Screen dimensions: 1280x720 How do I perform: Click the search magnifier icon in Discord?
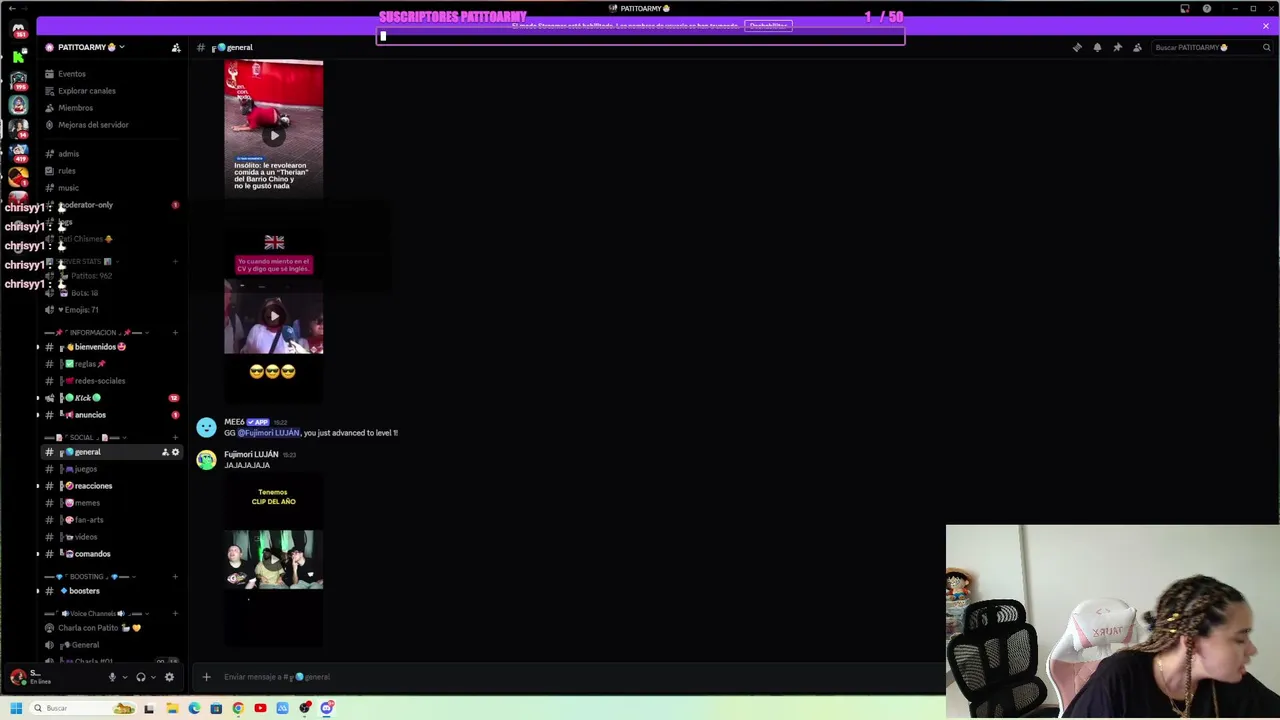point(1266,47)
